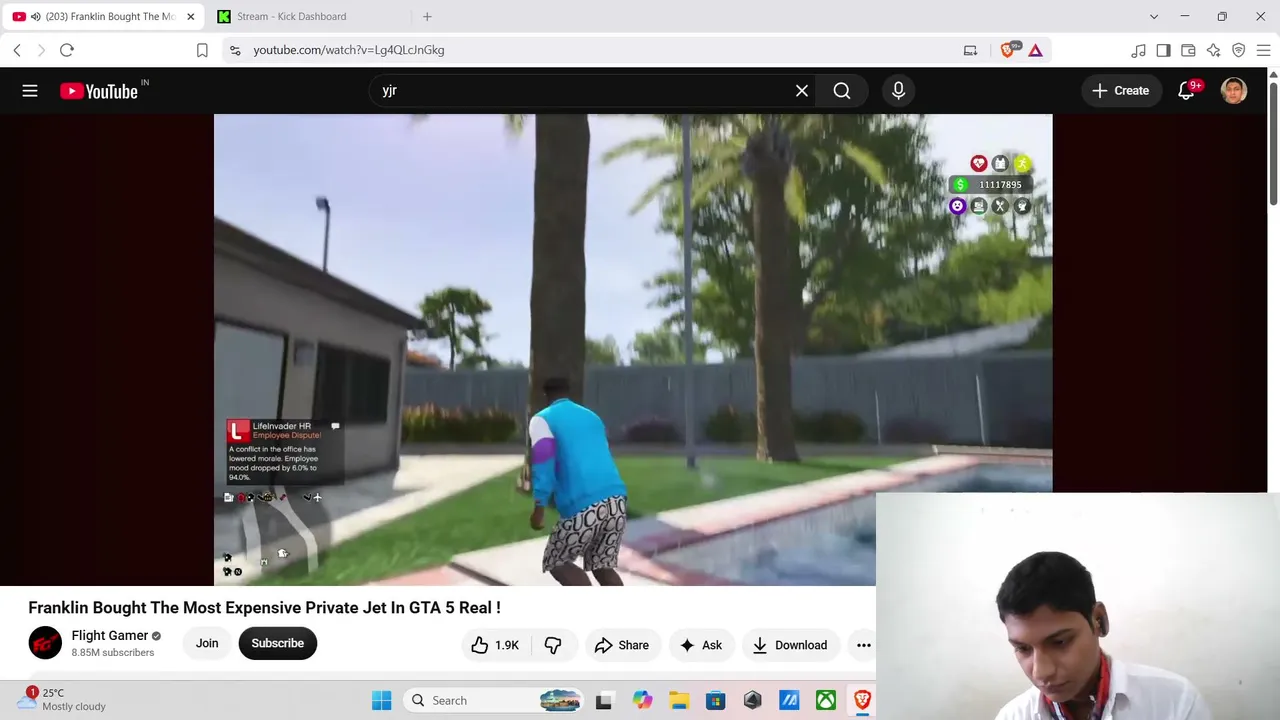Image resolution: width=1280 pixels, height=720 pixels.
Task: Switch to the Franklin Bought The Most tab
Action: point(104,16)
